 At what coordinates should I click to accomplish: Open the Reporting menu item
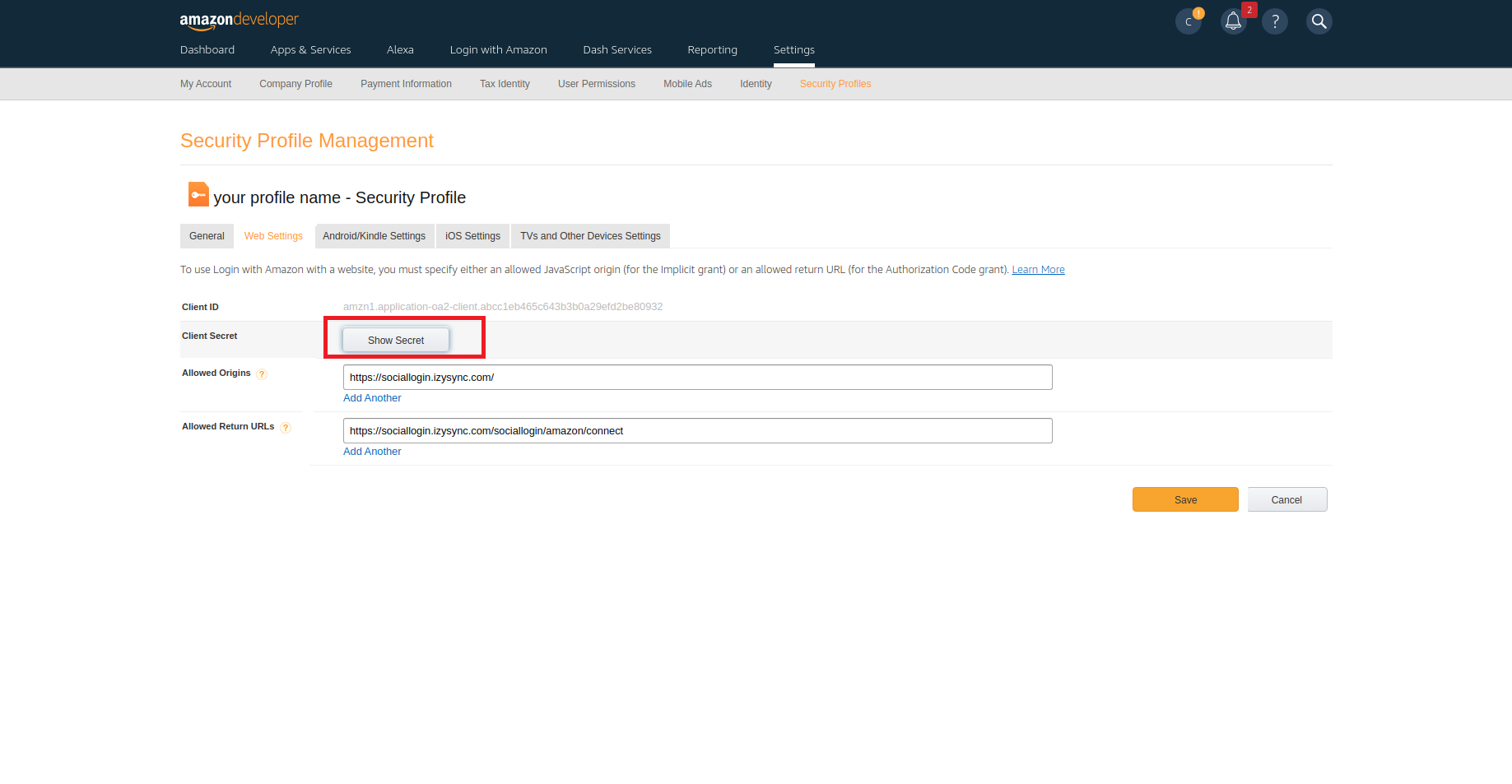point(712,50)
